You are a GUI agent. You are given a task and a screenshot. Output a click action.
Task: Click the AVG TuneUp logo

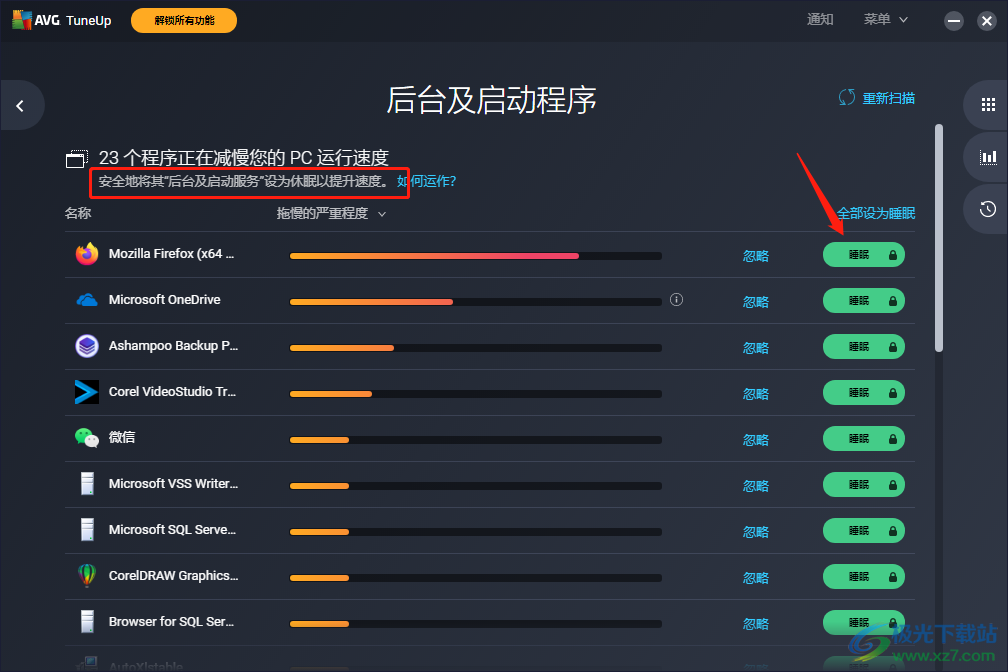(62, 20)
